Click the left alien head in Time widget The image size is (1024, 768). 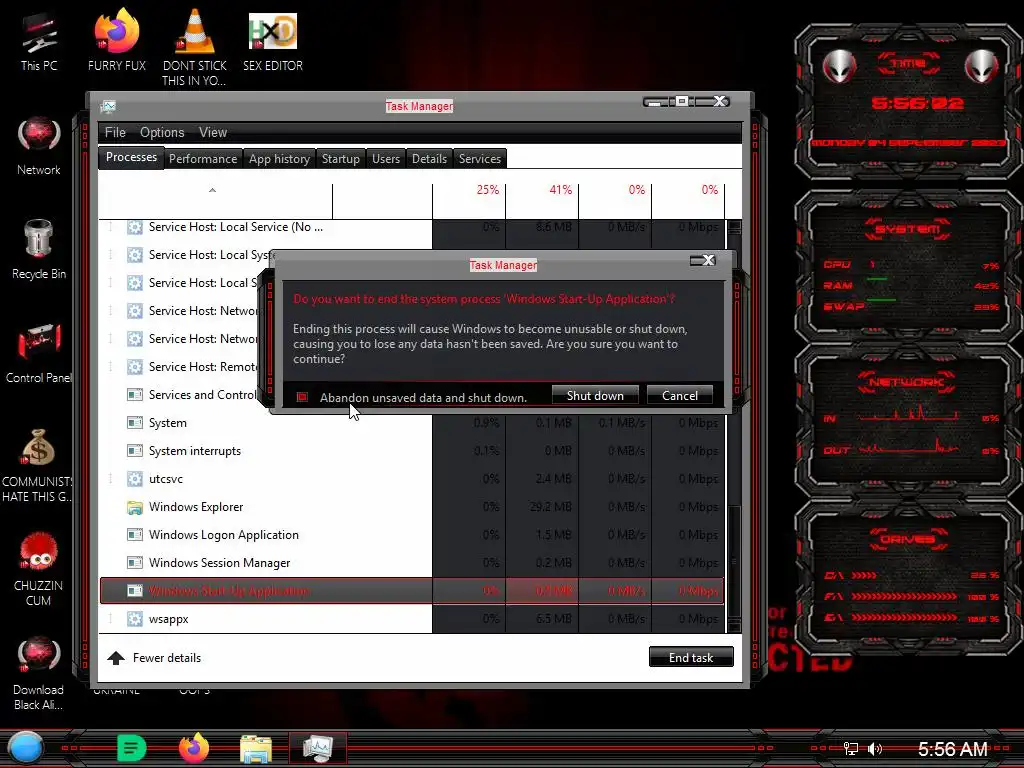839,66
